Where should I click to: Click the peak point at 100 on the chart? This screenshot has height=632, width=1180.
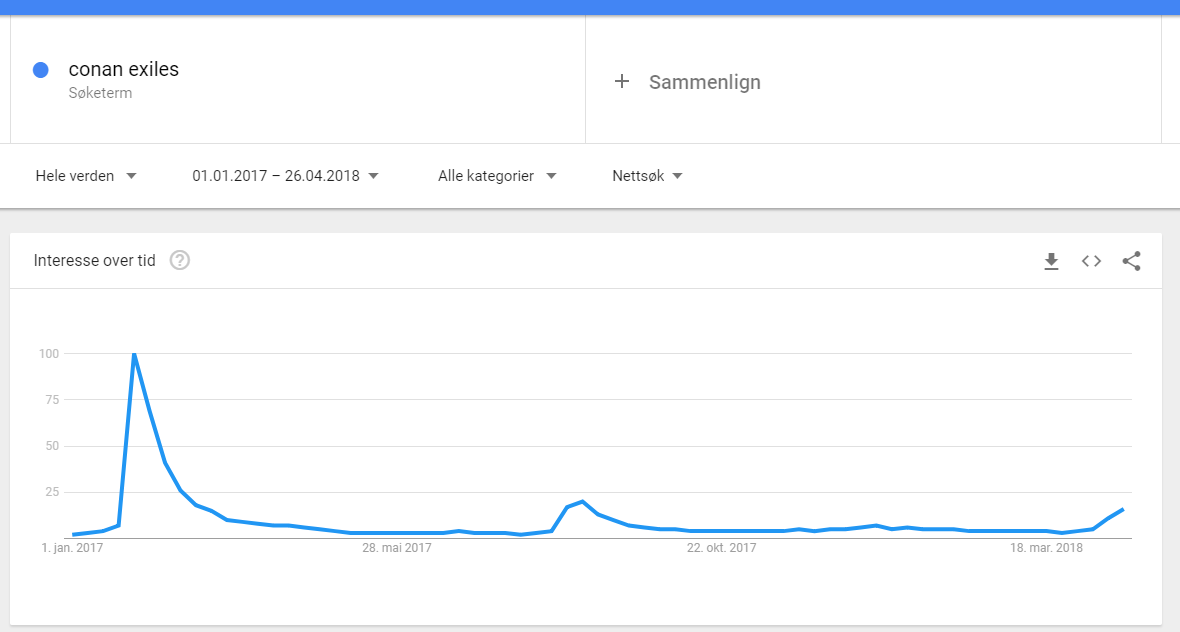click(134, 354)
